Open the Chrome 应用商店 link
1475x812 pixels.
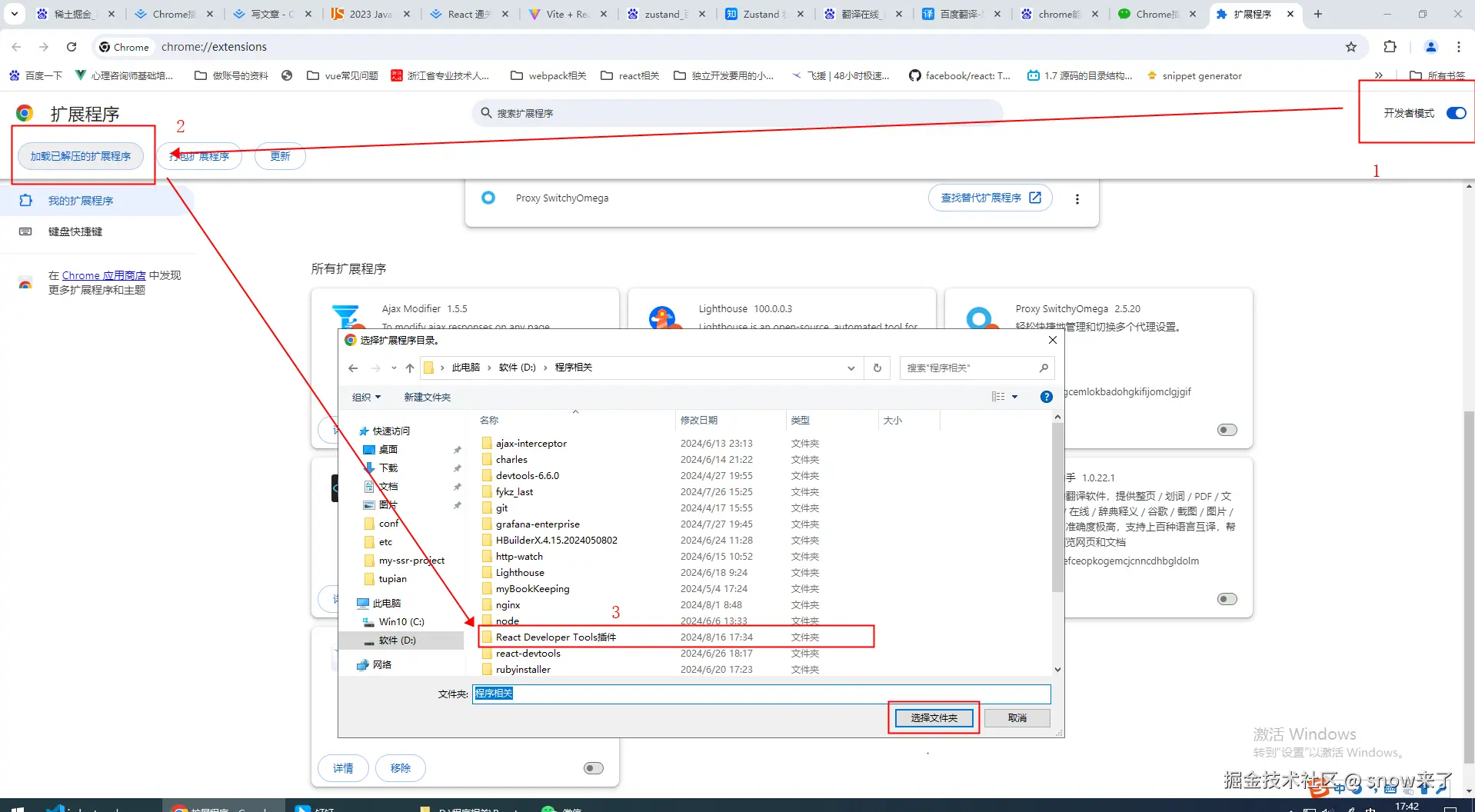(x=104, y=275)
